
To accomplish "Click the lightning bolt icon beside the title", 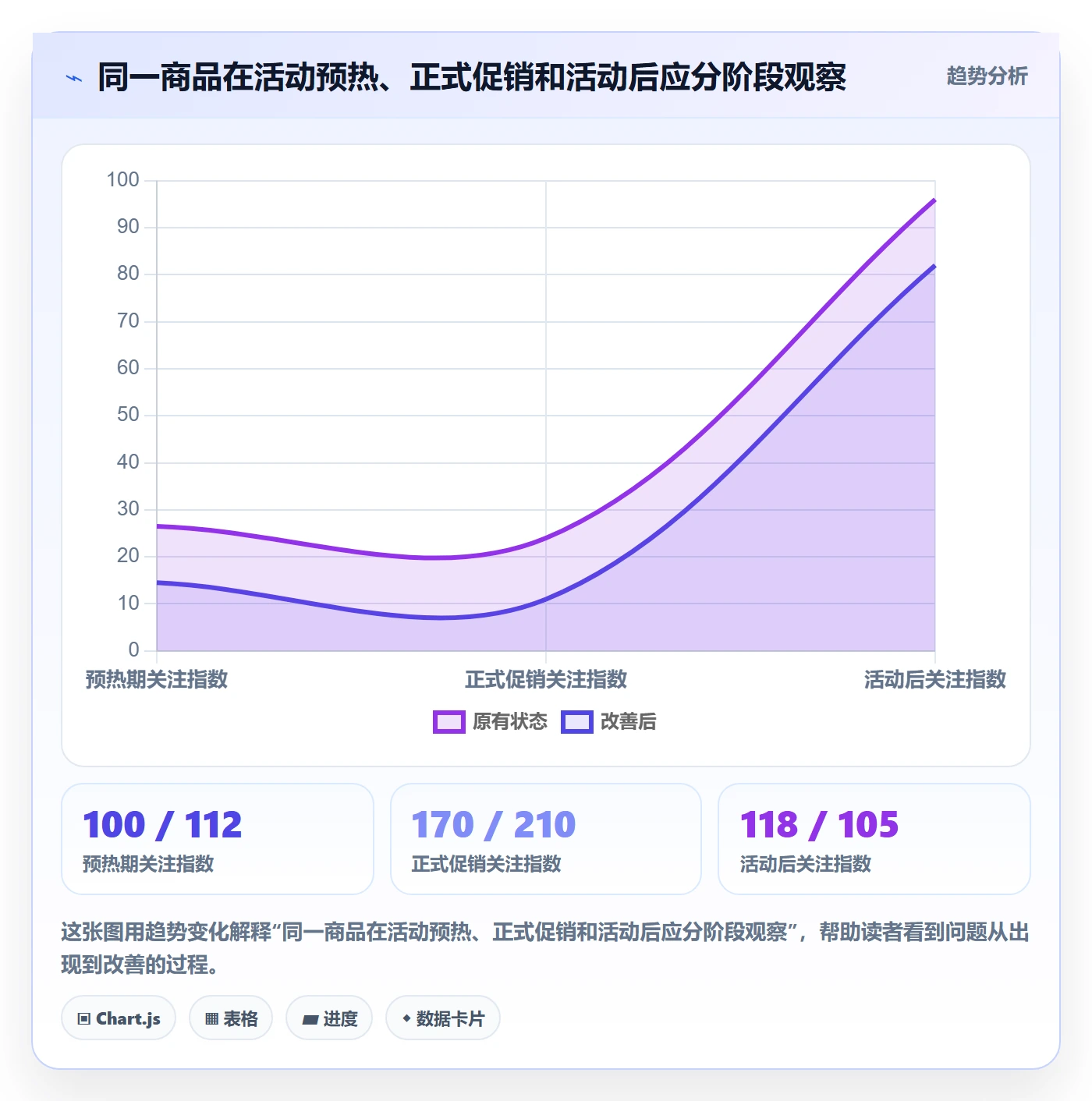I will [74, 78].
